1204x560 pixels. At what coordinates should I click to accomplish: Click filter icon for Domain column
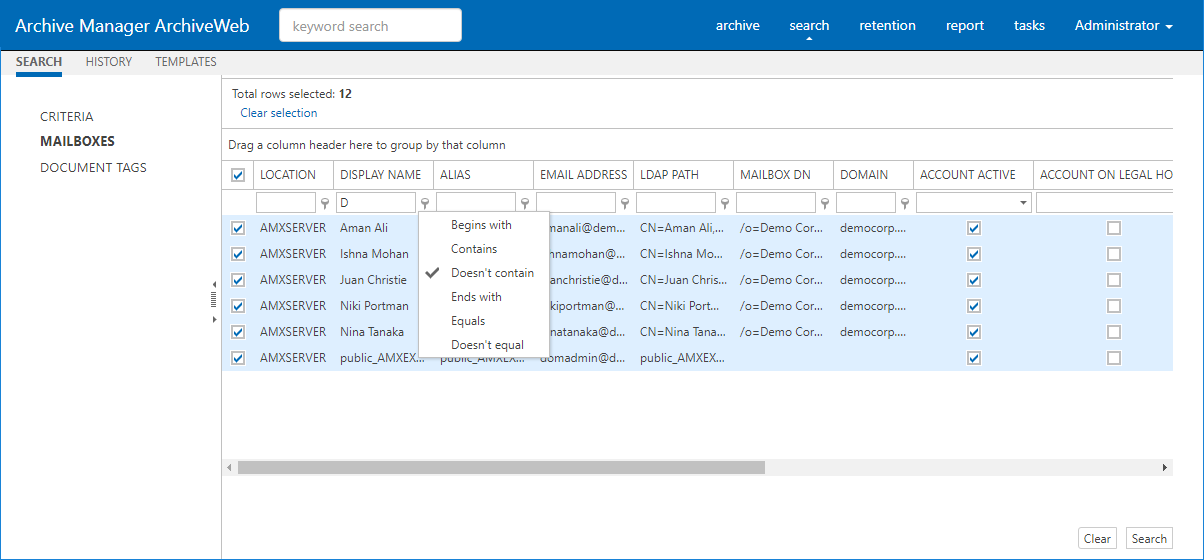point(904,203)
